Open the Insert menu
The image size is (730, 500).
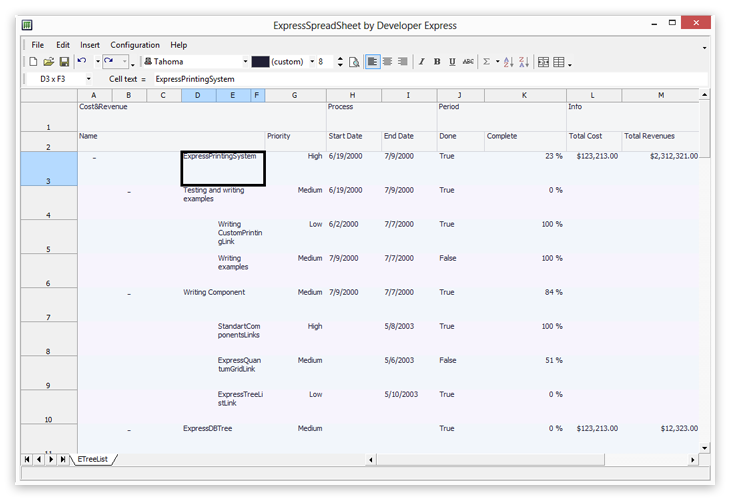click(x=90, y=45)
